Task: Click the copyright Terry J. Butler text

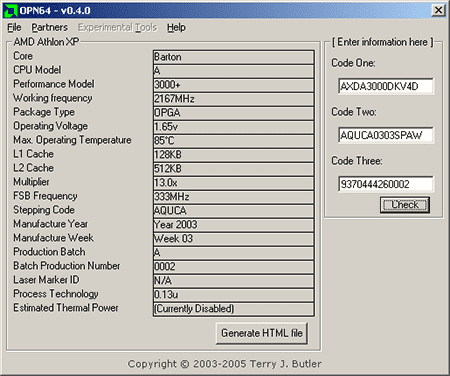Action: [225, 364]
